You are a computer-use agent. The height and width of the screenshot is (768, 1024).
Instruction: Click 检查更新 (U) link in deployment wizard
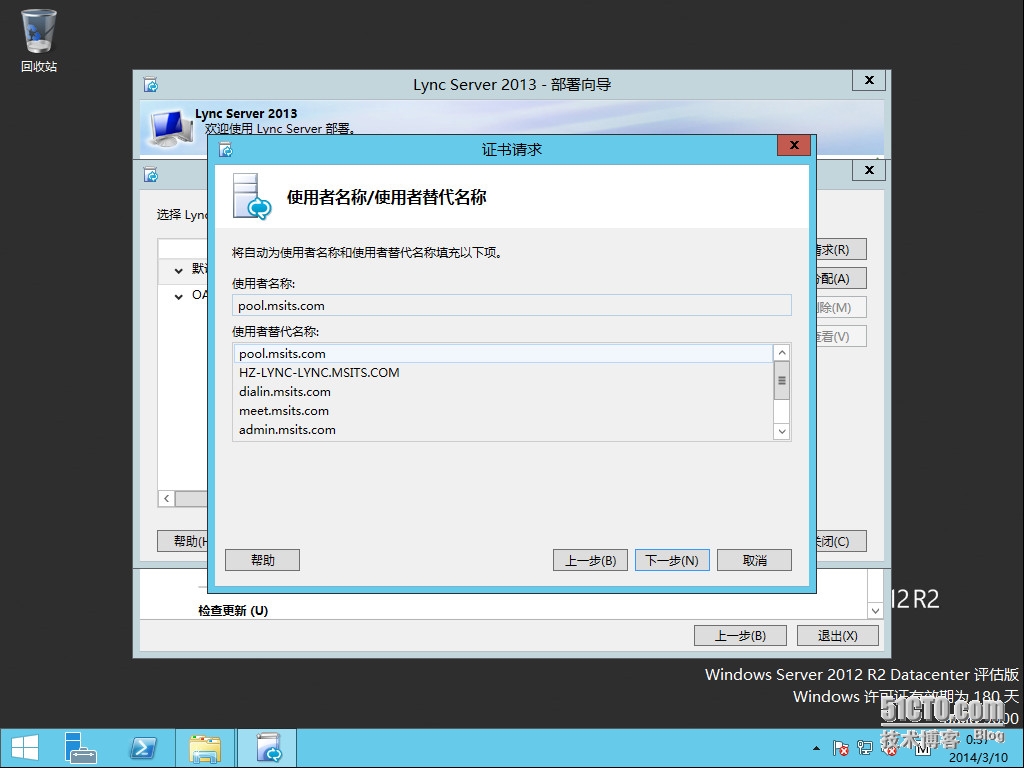click(x=233, y=611)
